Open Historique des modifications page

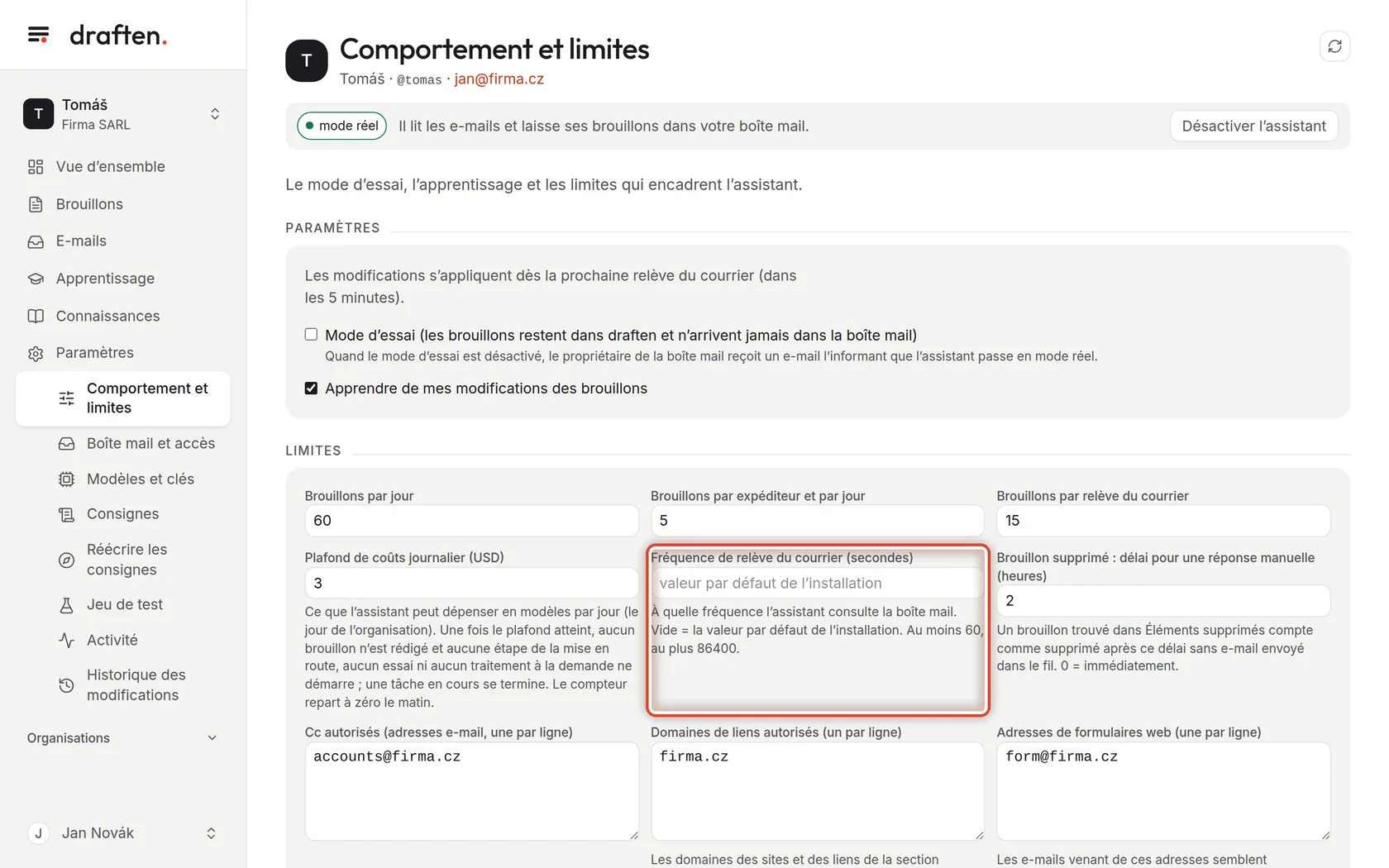coord(137,685)
